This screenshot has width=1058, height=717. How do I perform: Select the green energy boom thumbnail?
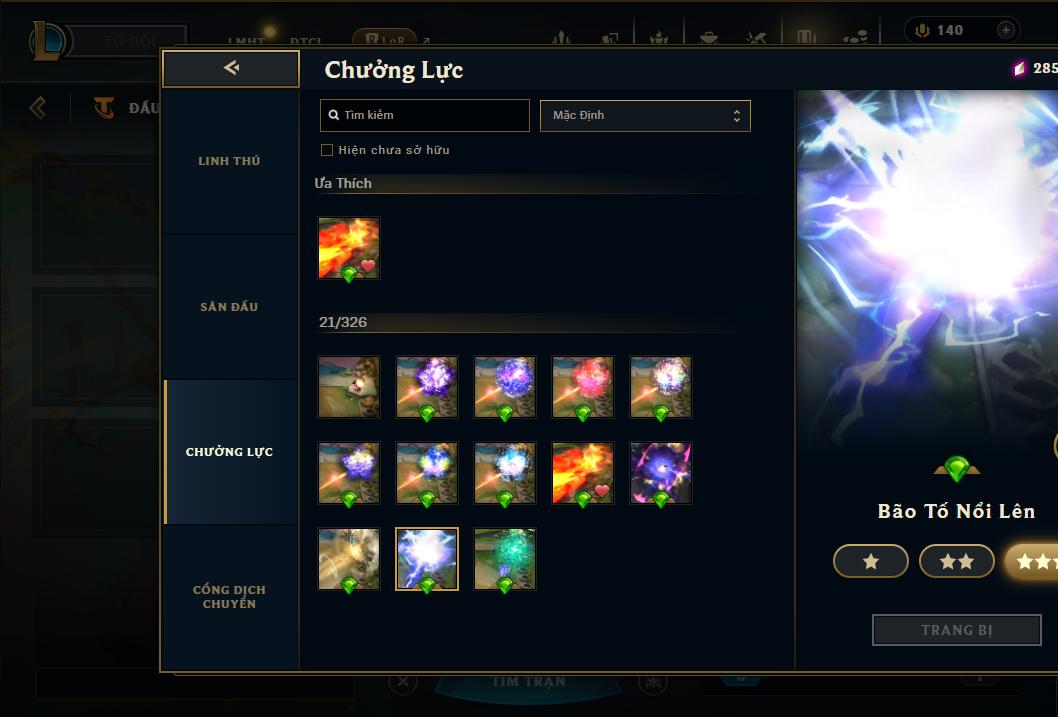point(505,558)
